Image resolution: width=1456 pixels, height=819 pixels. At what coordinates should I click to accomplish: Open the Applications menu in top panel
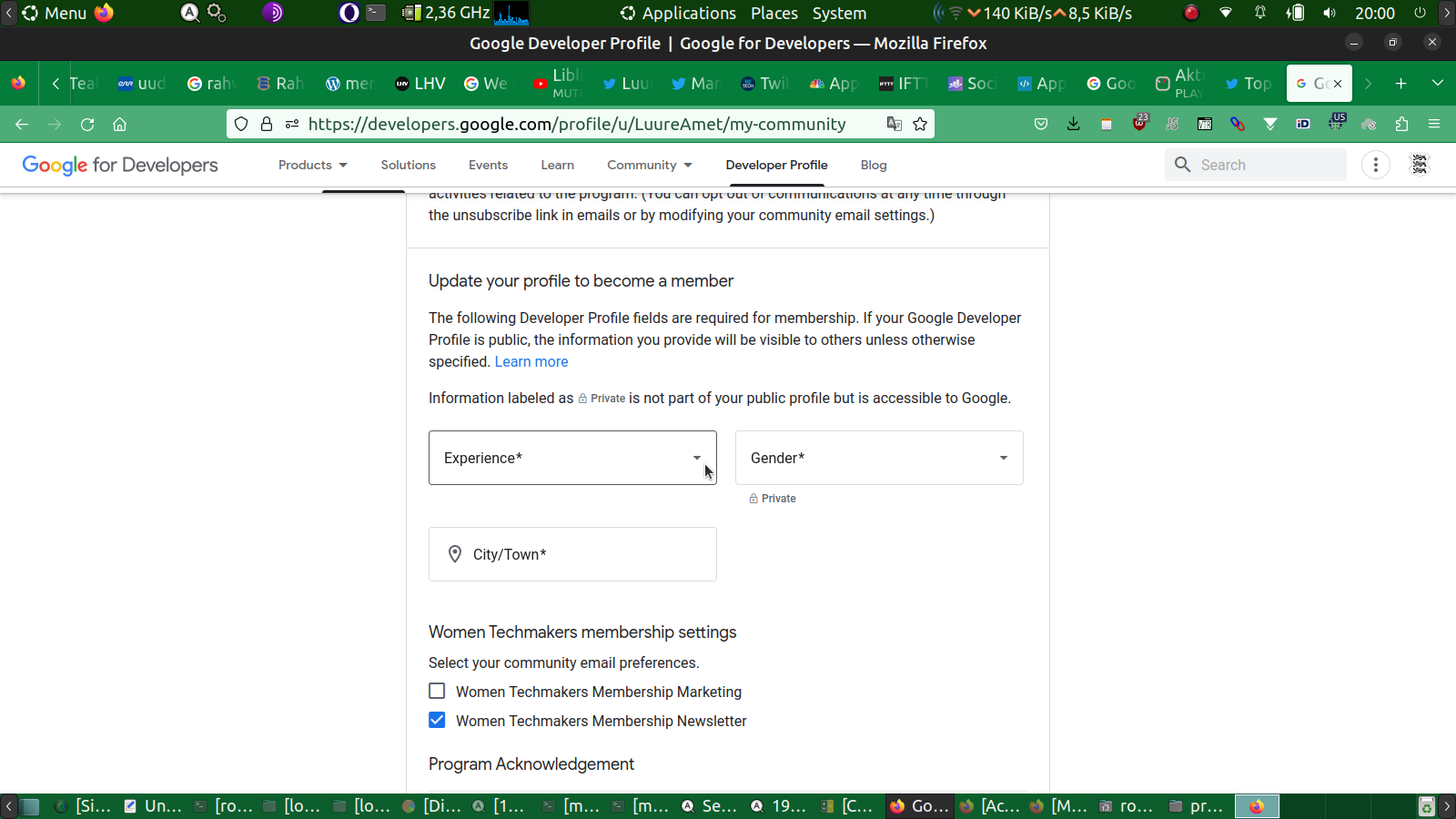coord(678,13)
